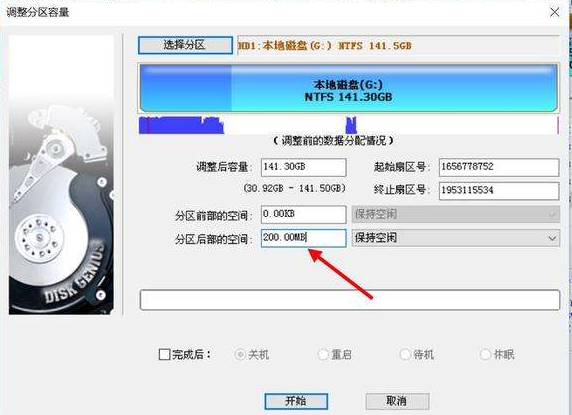
Task: Enable the 完成后 checkbox
Action: pyautogui.click(x=165, y=354)
